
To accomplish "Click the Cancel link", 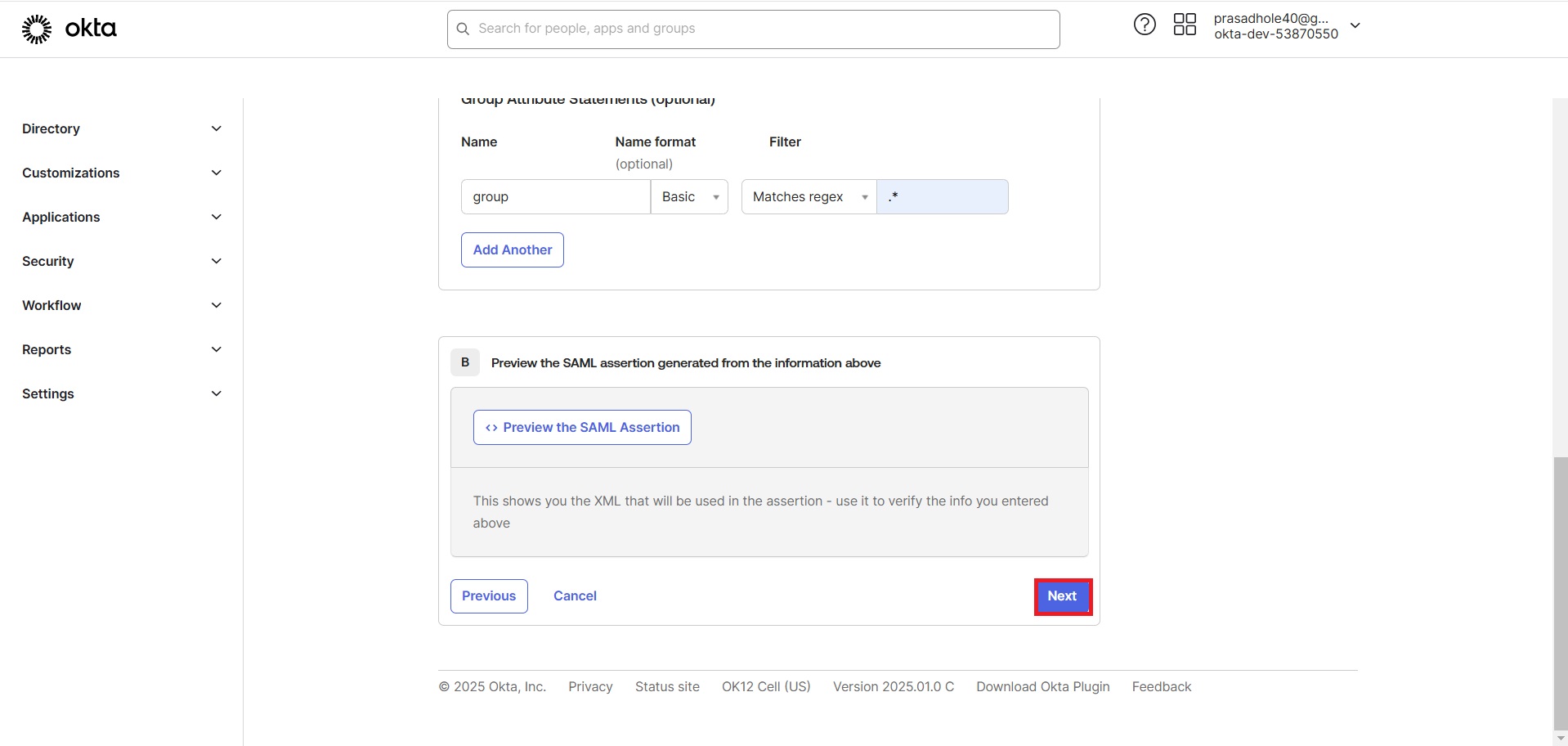I will pos(575,595).
